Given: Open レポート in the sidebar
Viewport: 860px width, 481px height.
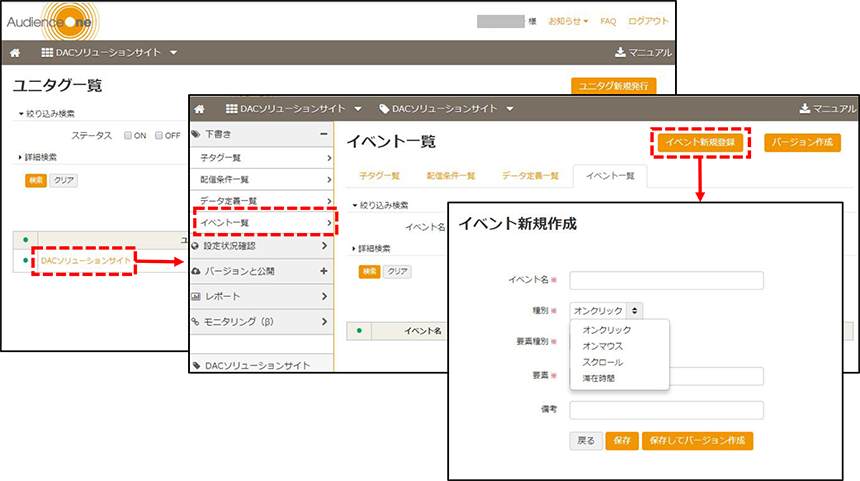Looking at the screenshot, I should coord(262,296).
